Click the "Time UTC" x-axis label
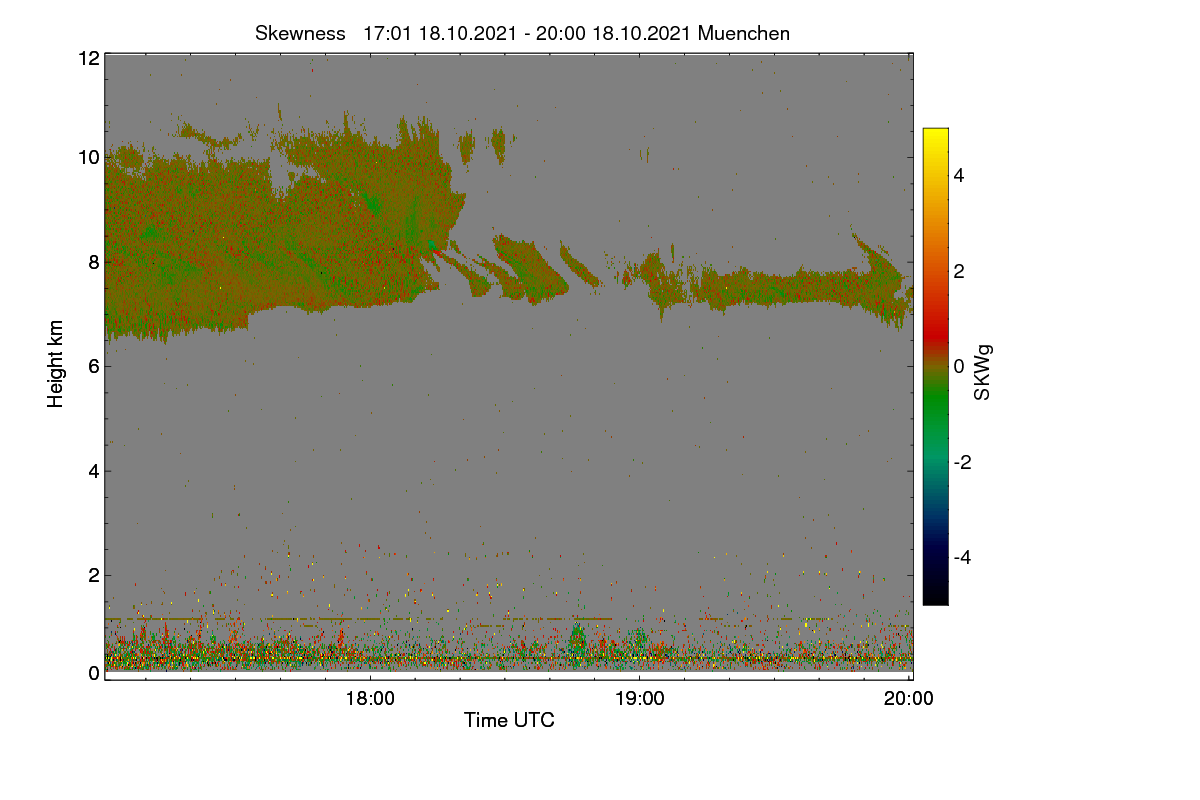The image size is (1200, 800). tap(509, 720)
